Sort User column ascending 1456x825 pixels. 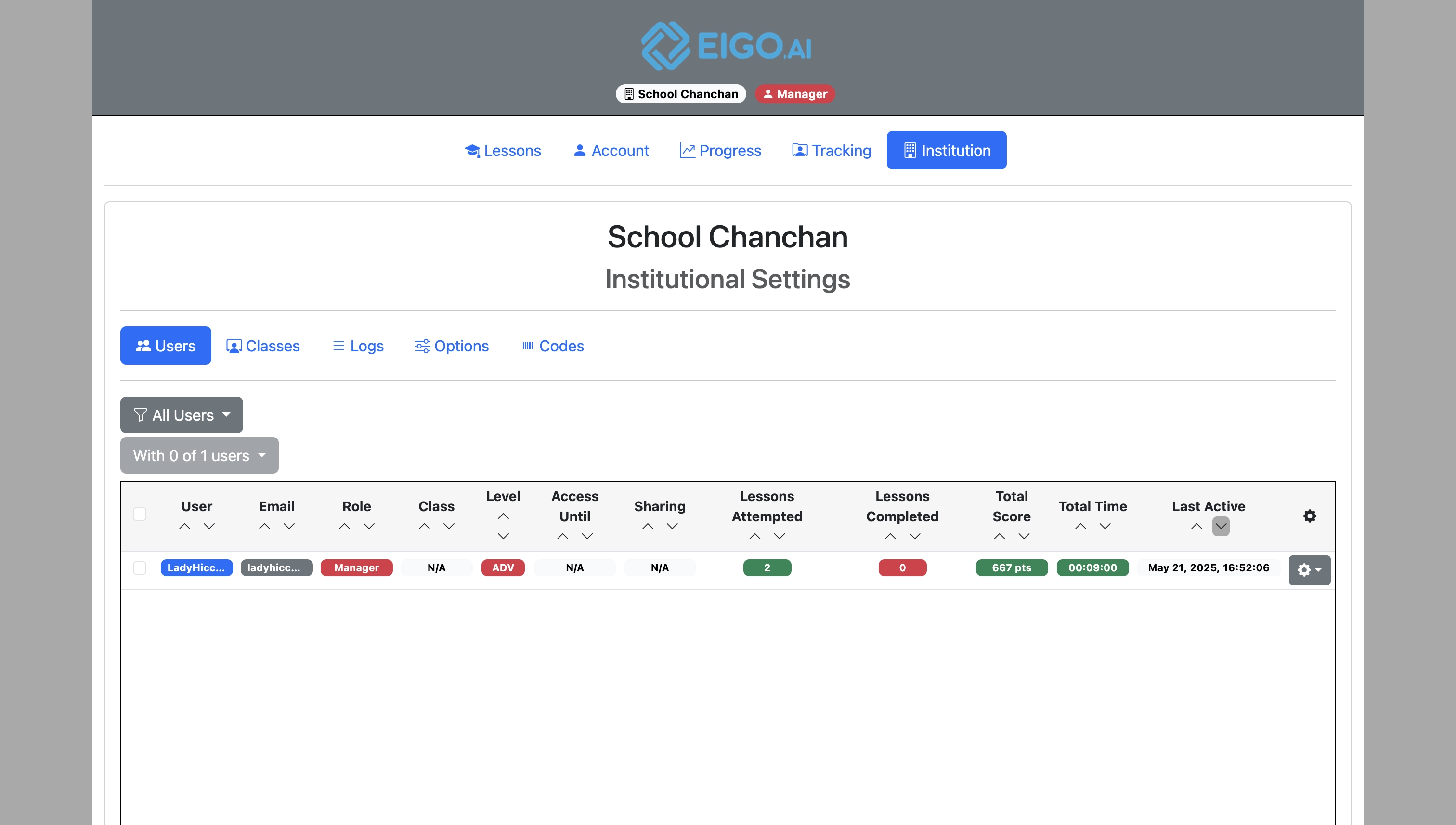coord(184,527)
